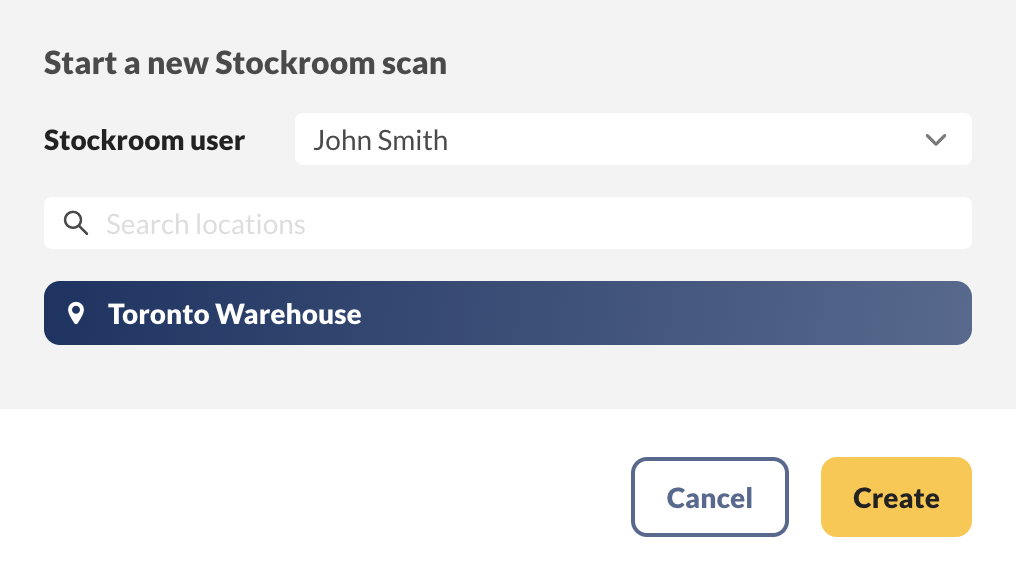Screen dimensions: 1016x584
Task: Click the Stockroom user label
Action: [x=144, y=140]
